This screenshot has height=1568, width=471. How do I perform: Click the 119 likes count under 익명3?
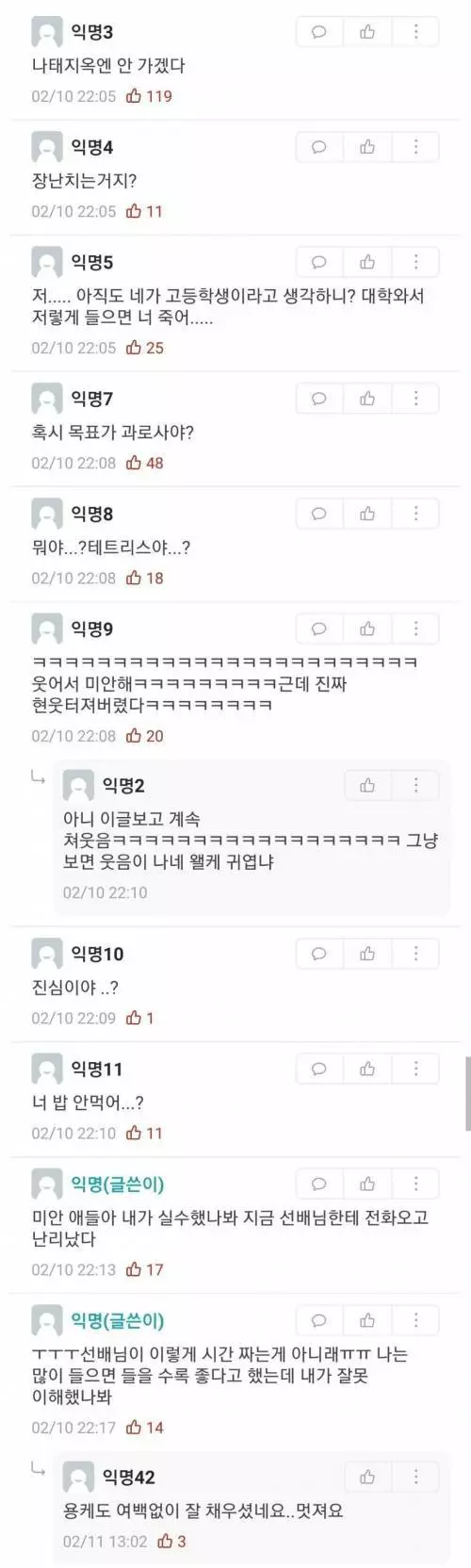[159, 96]
